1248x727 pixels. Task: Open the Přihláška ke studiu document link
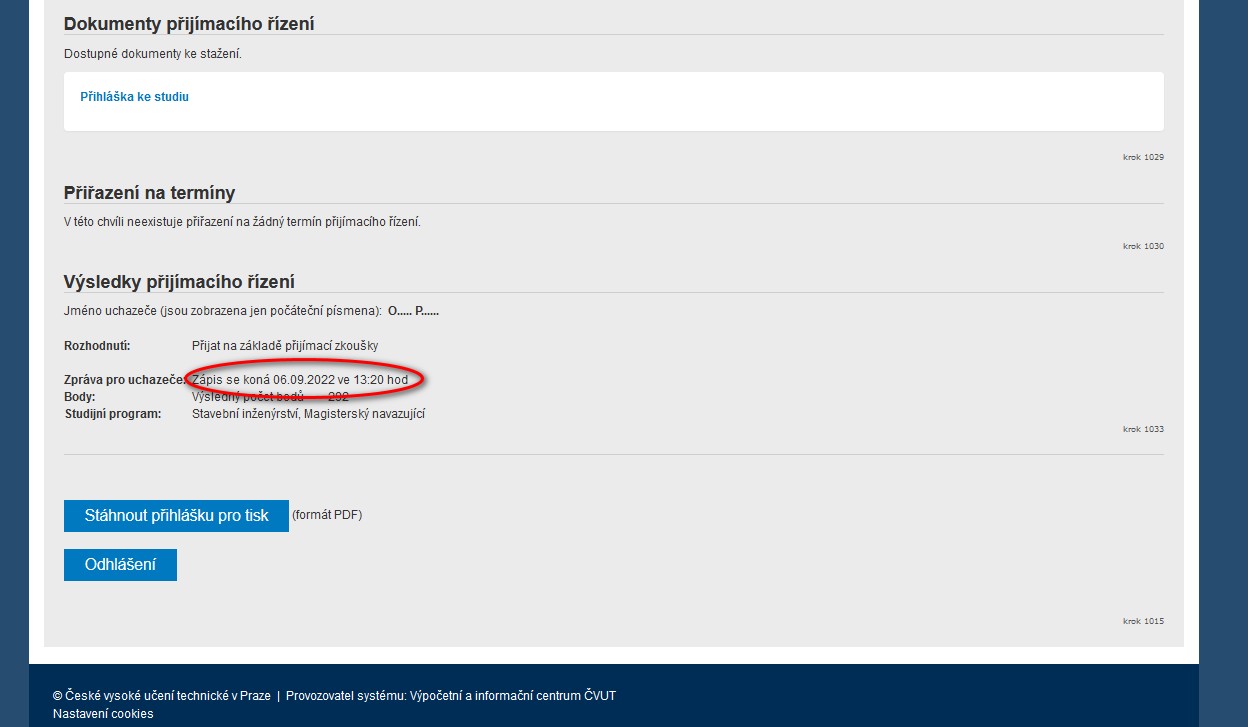tap(134, 97)
